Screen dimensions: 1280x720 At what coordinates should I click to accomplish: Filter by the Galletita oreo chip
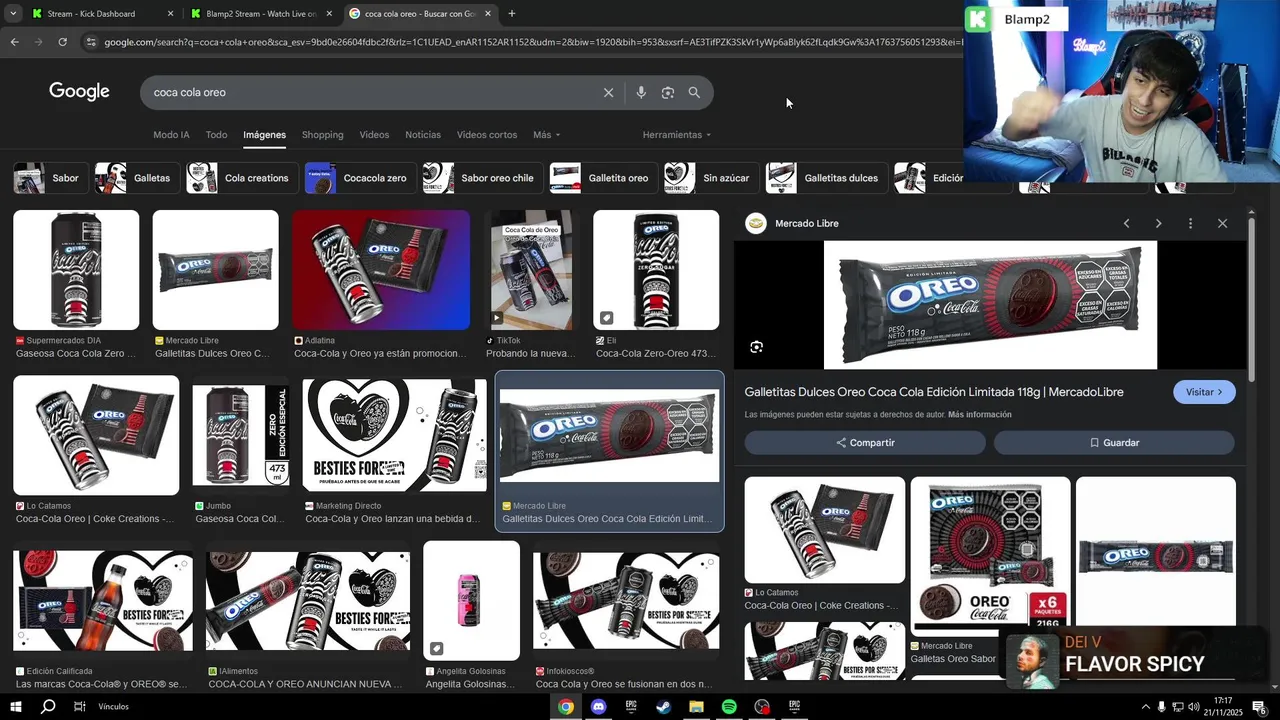(603, 178)
